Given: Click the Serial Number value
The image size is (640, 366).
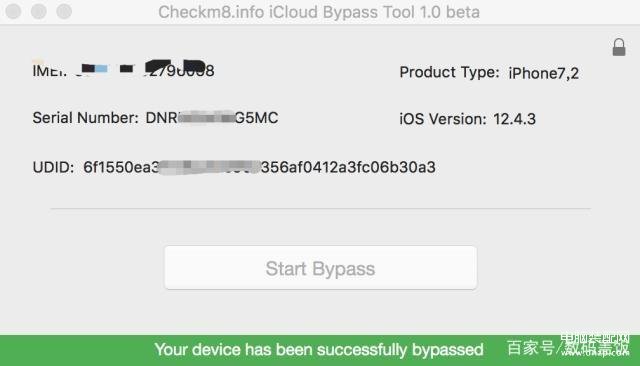Looking at the screenshot, I should pos(212,118).
